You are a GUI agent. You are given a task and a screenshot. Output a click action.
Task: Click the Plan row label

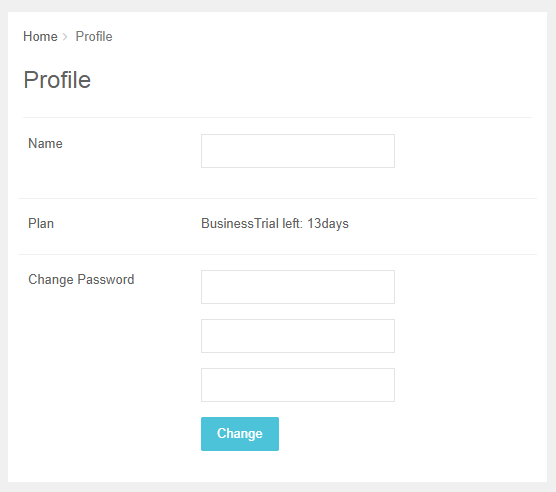[x=41, y=224]
